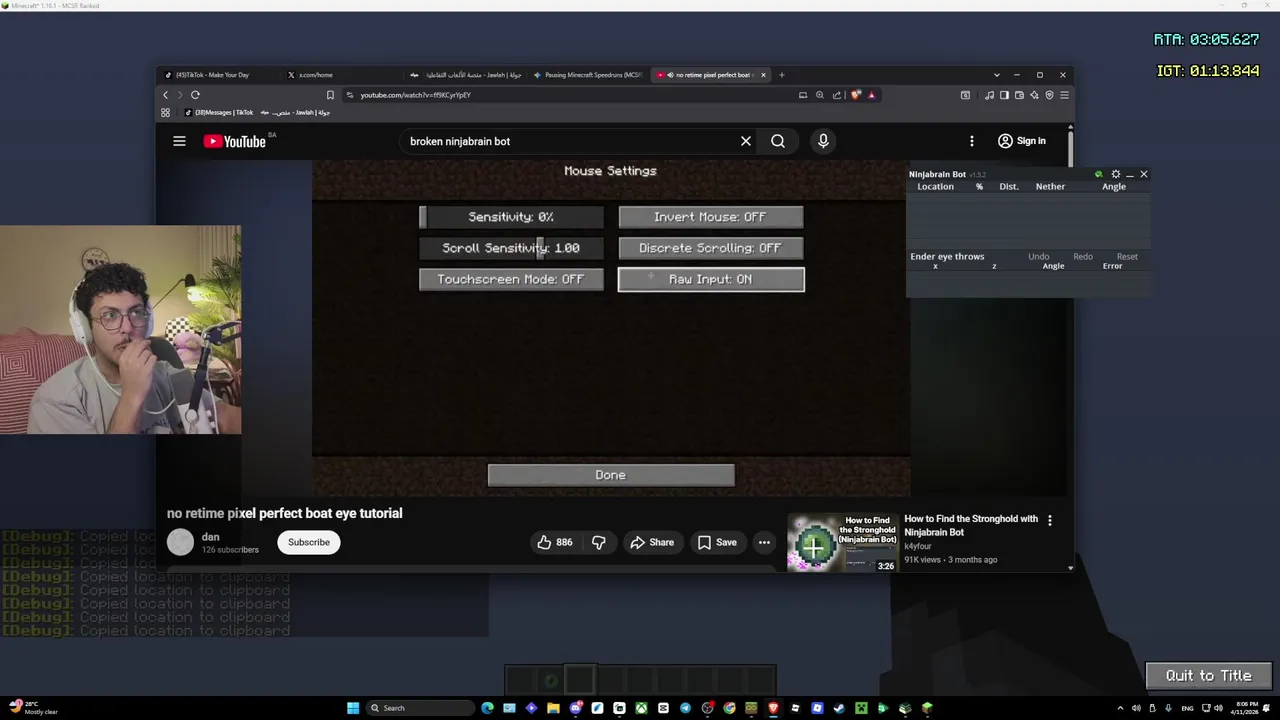Open File Explorer from the taskbar
Viewport: 1280px width, 720px height.
(553, 708)
